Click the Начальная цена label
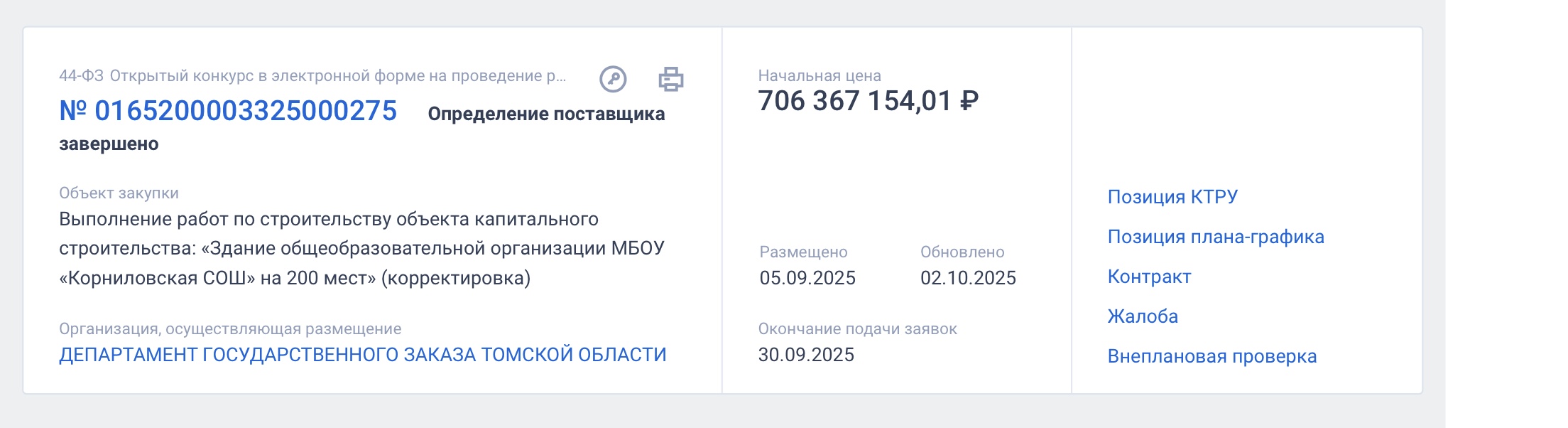The height and width of the screenshot is (428, 1568). pos(820,76)
